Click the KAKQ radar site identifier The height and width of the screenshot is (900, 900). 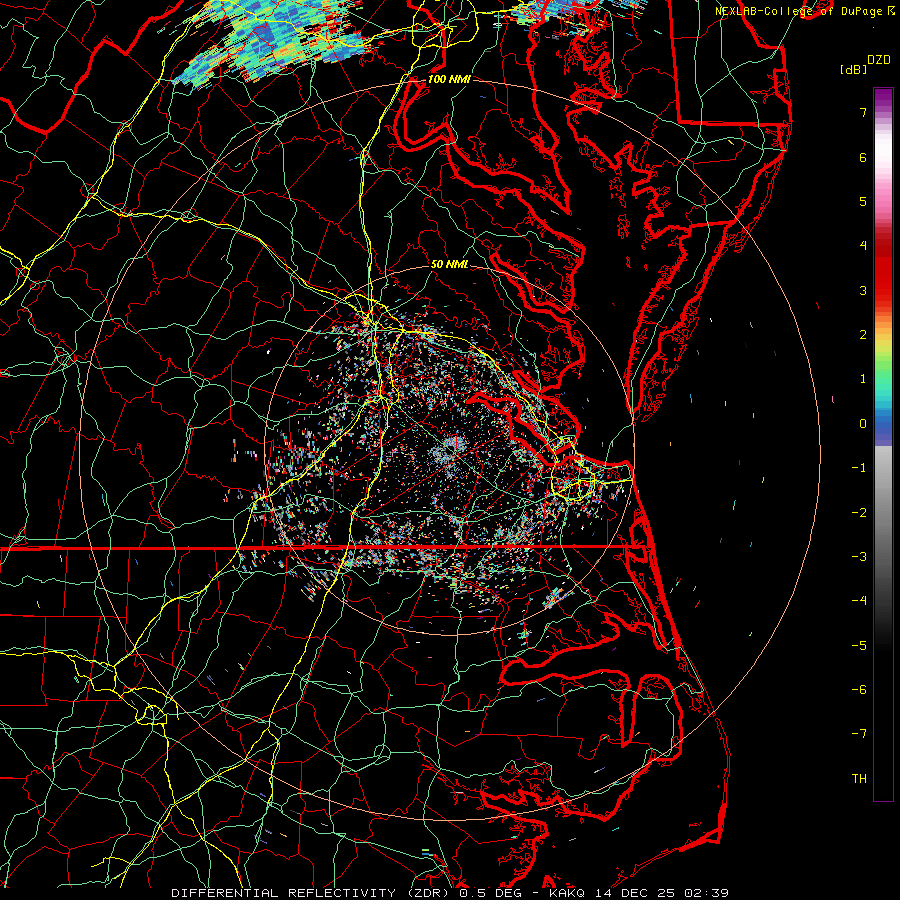[x=567, y=893]
